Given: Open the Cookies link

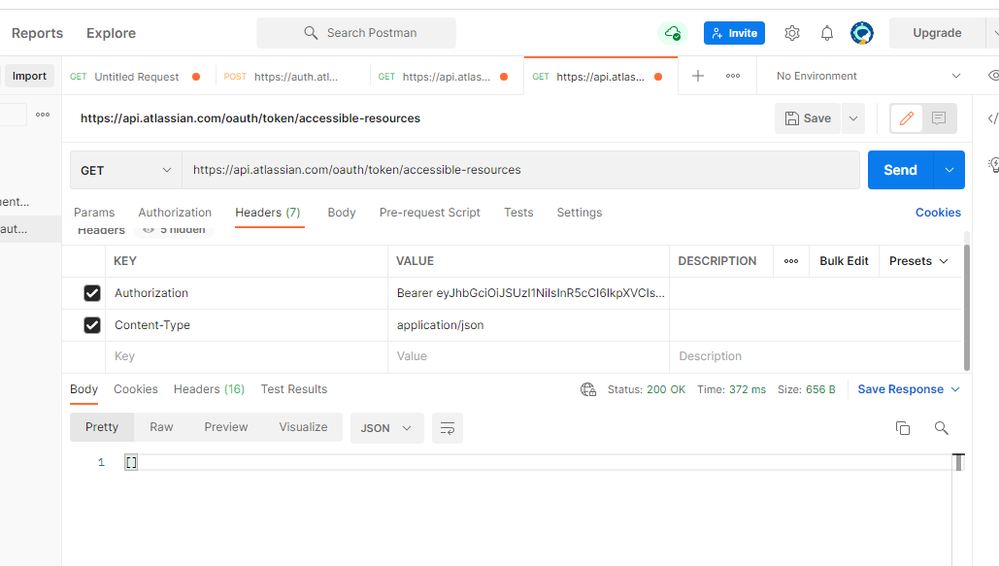Looking at the screenshot, I should (x=938, y=212).
